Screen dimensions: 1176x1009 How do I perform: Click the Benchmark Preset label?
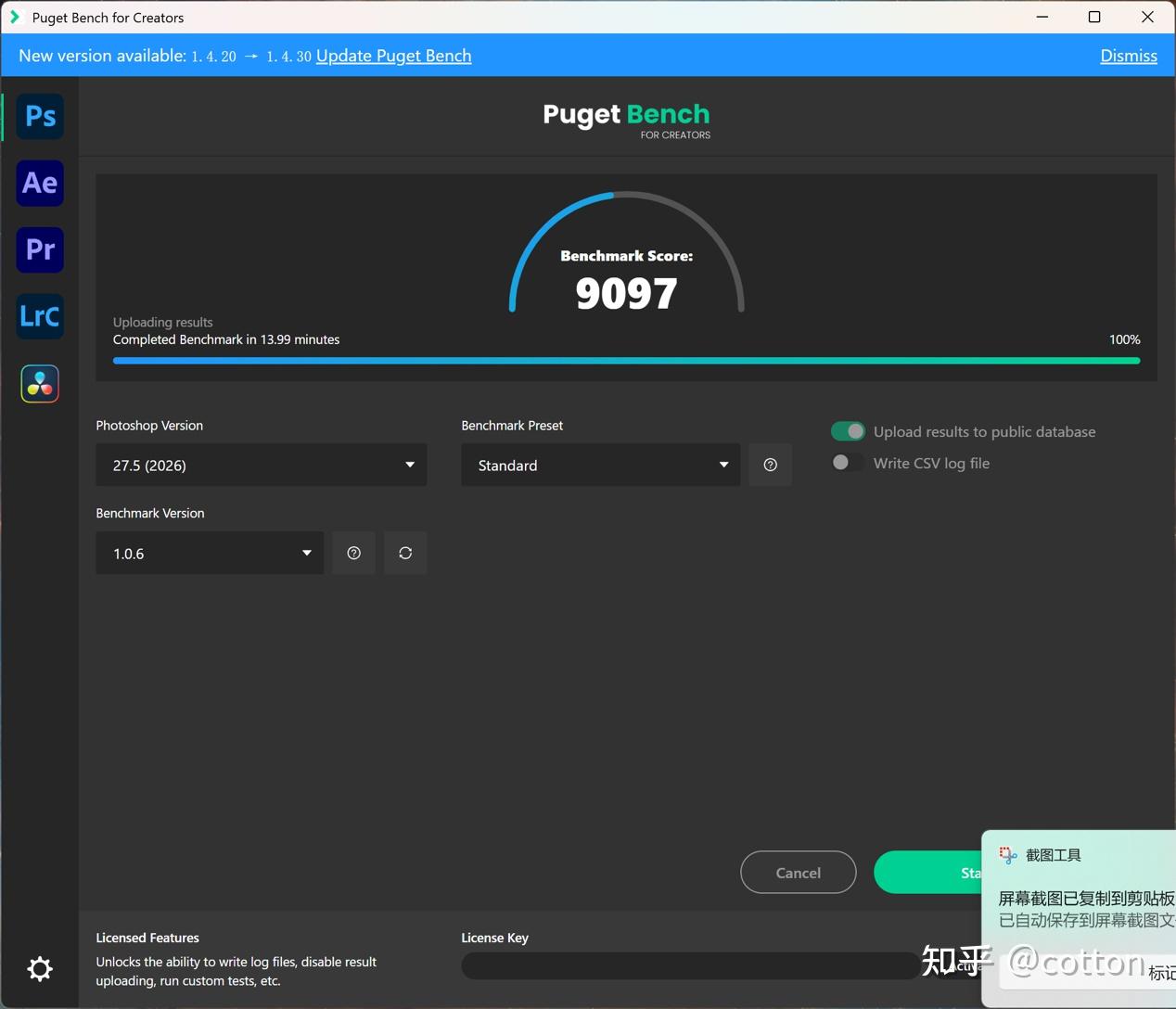(x=512, y=426)
